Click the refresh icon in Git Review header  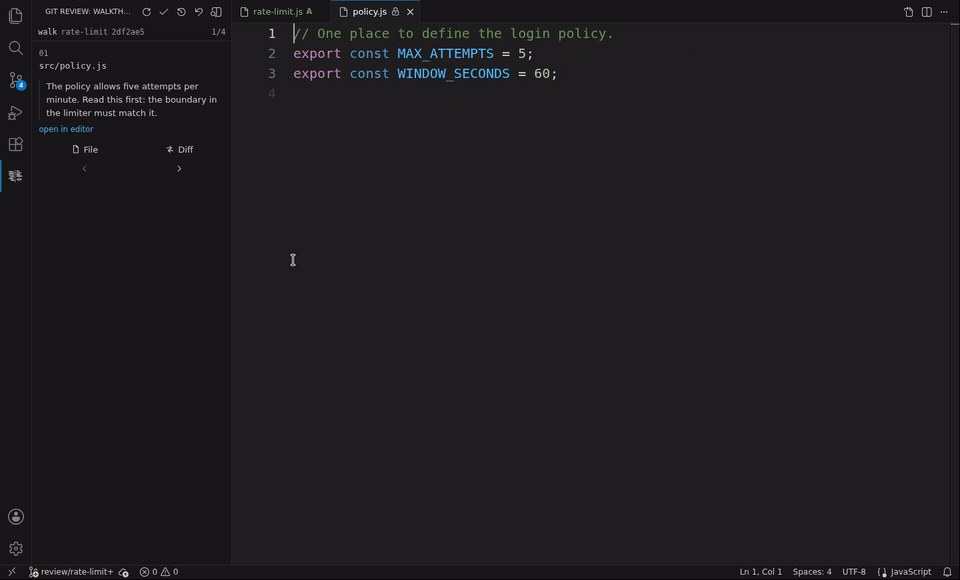tap(146, 12)
